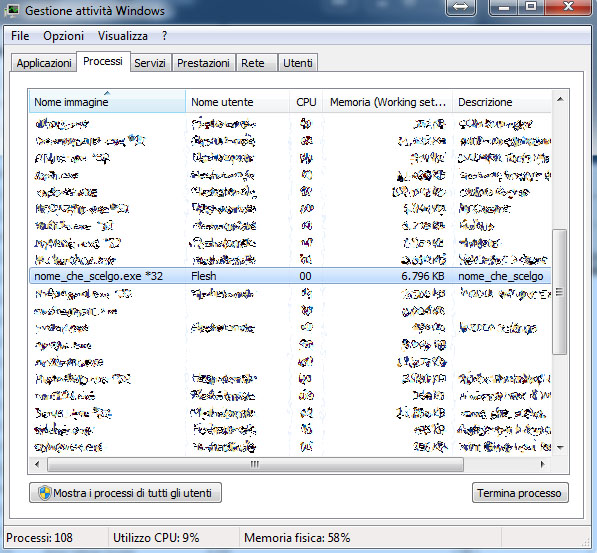The image size is (597, 553).
Task: Sort by Descrizione column header
Action: tap(501, 102)
